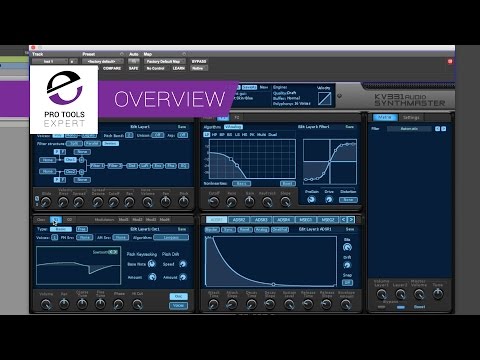This screenshot has width=480, height=360.
Task: Click the filter PreGain knob
Action: point(311,199)
